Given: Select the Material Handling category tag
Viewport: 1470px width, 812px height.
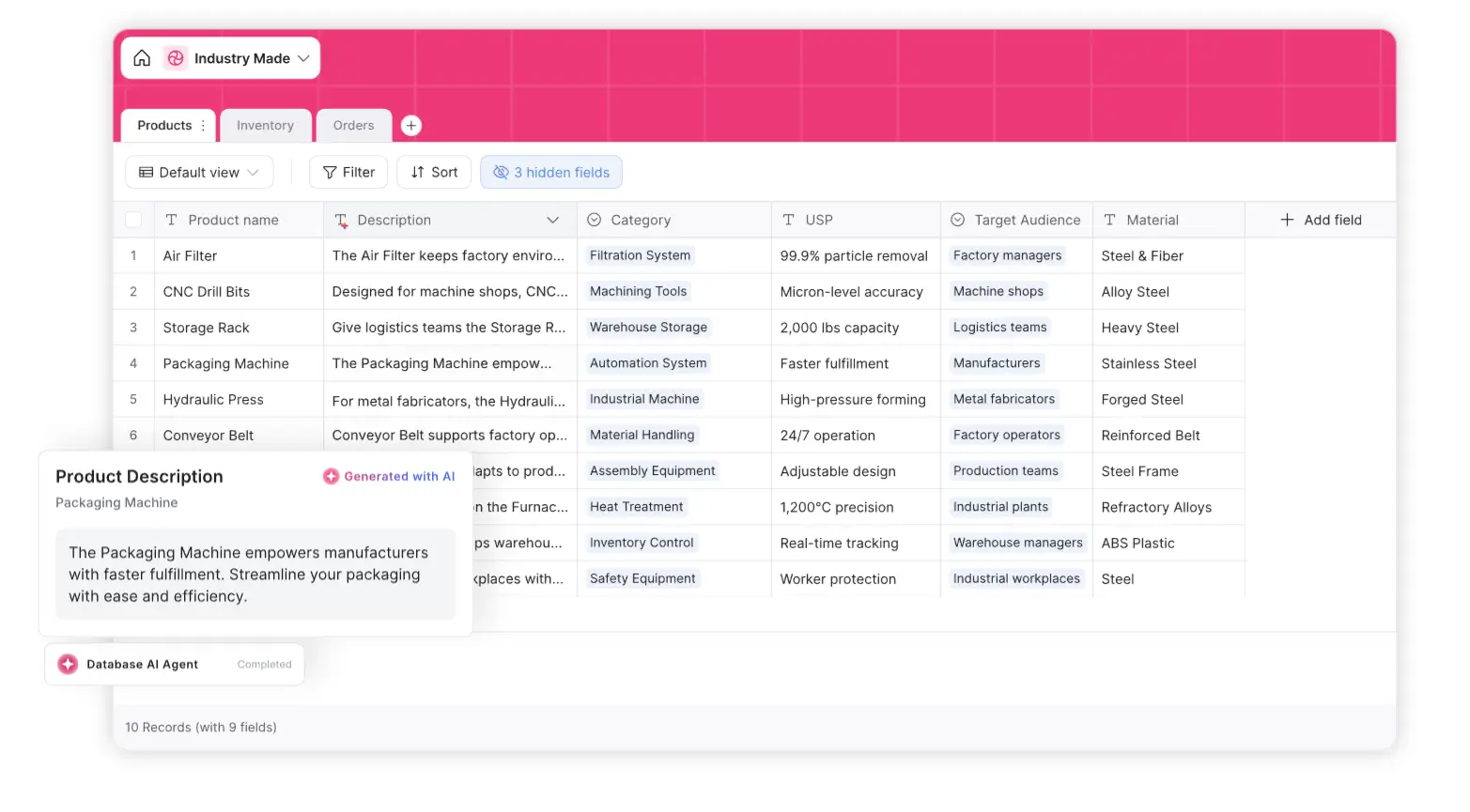Looking at the screenshot, I should [x=642, y=435].
